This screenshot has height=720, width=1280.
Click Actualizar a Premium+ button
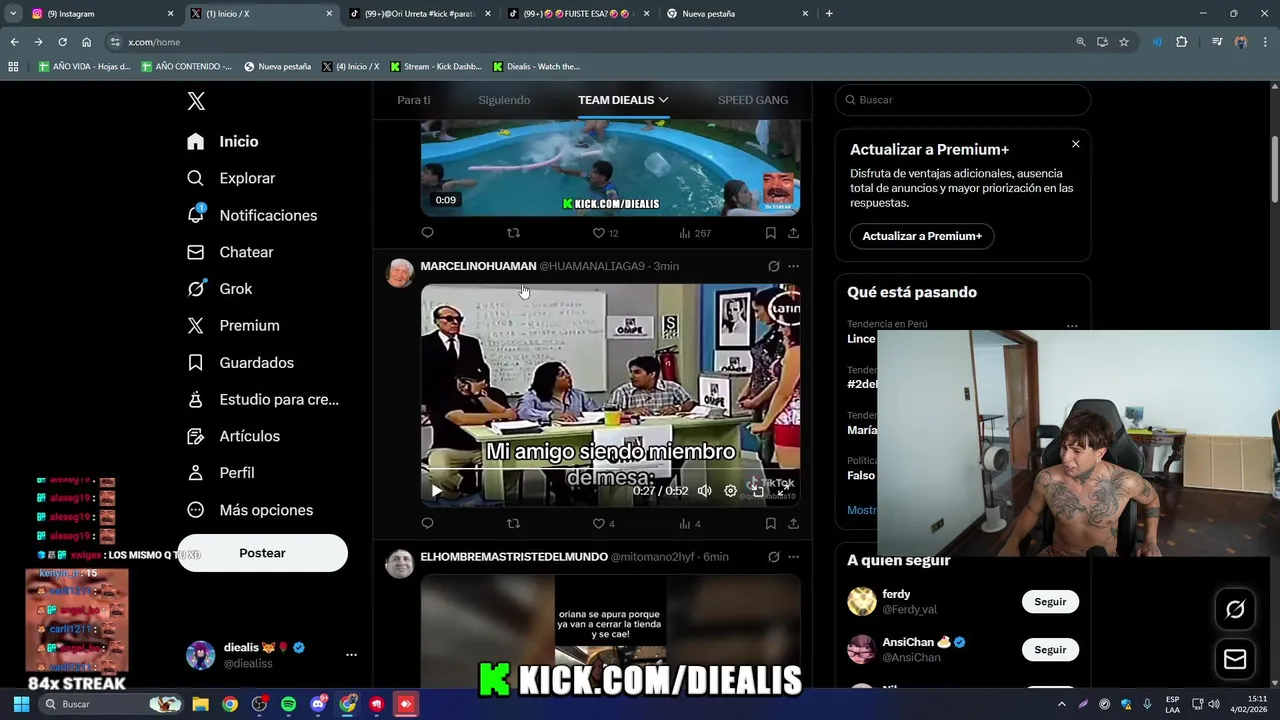coord(922,236)
